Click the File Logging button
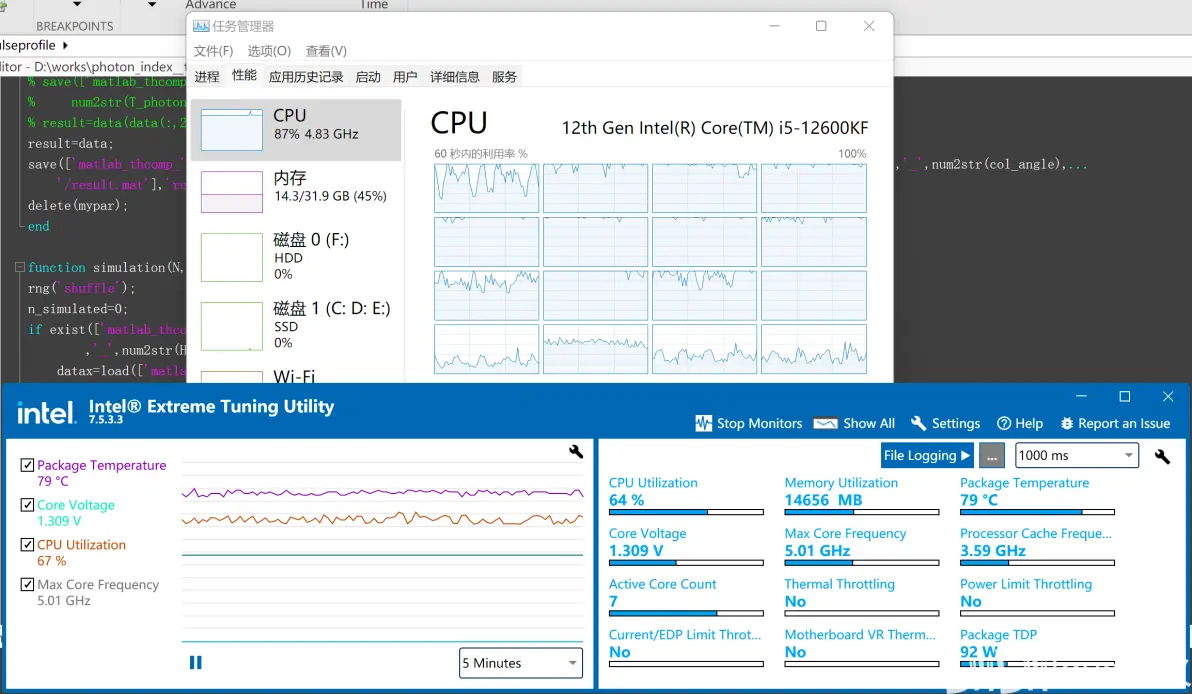 [x=927, y=455]
